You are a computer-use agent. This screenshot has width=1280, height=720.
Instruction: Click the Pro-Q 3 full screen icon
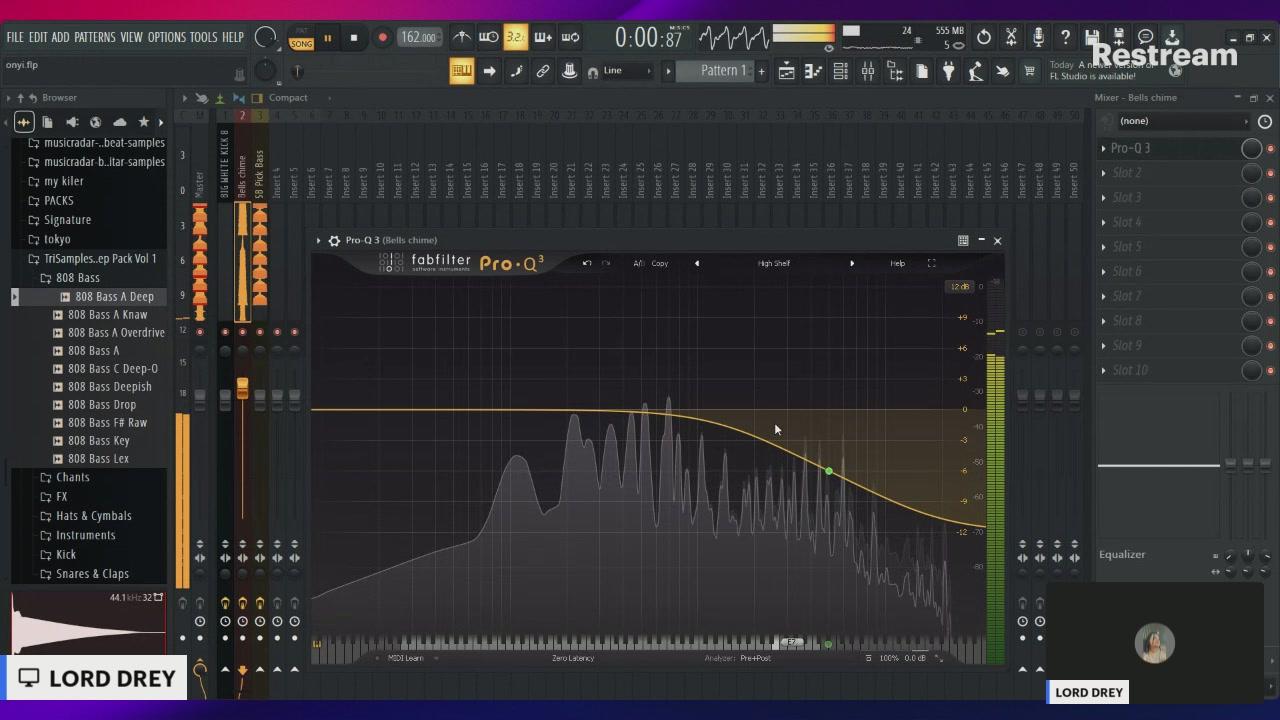931,264
